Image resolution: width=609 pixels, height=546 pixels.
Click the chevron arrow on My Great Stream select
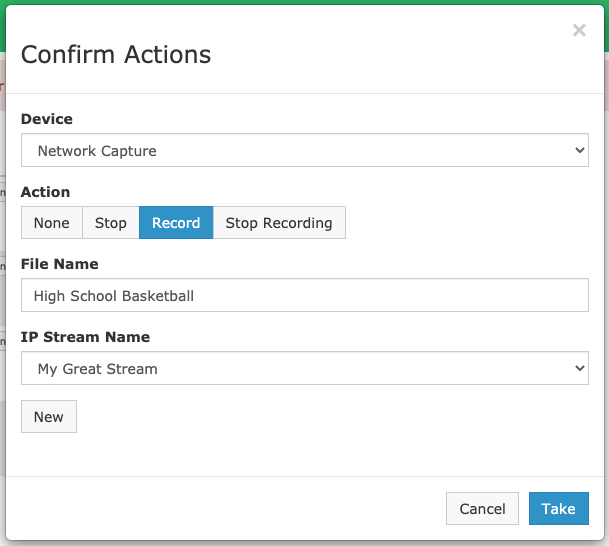[580, 369]
